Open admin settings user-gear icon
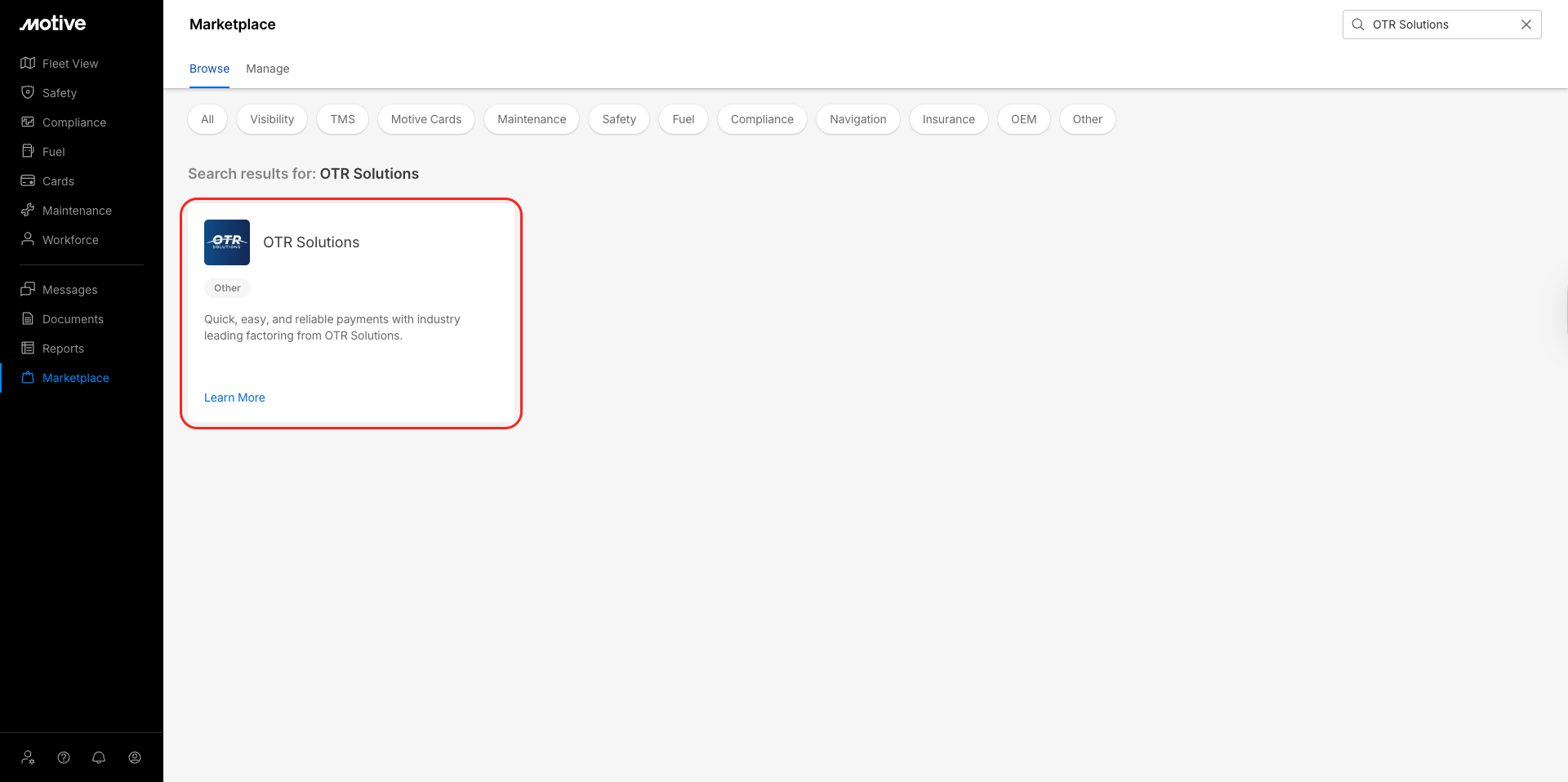Screen dimensions: 1568x782 click(29, 758)
